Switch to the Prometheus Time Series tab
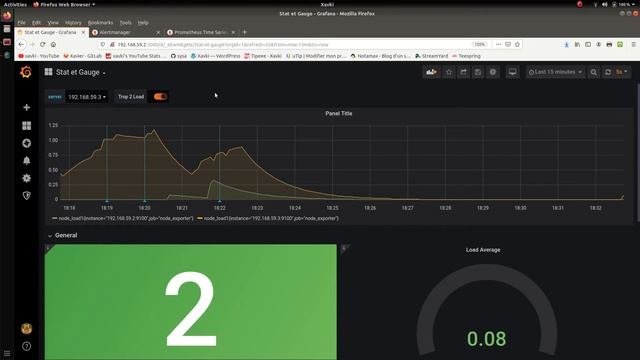The width and height of the screenshot is (640, 360). (x=201, y=32)
